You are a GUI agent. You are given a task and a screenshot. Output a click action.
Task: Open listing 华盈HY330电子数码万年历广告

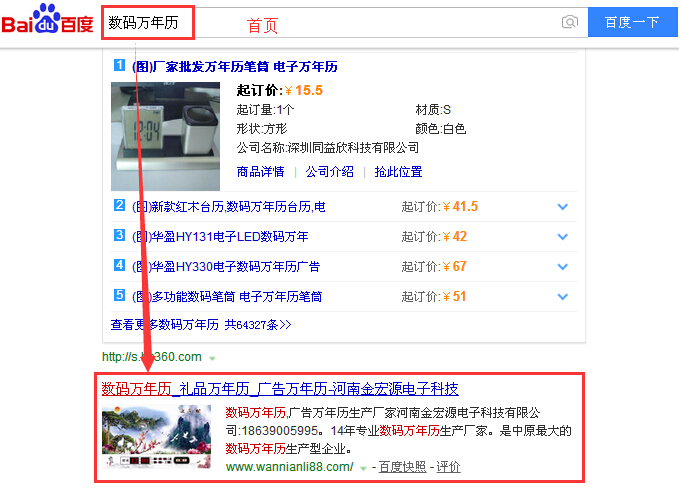(x=226, y=267)
